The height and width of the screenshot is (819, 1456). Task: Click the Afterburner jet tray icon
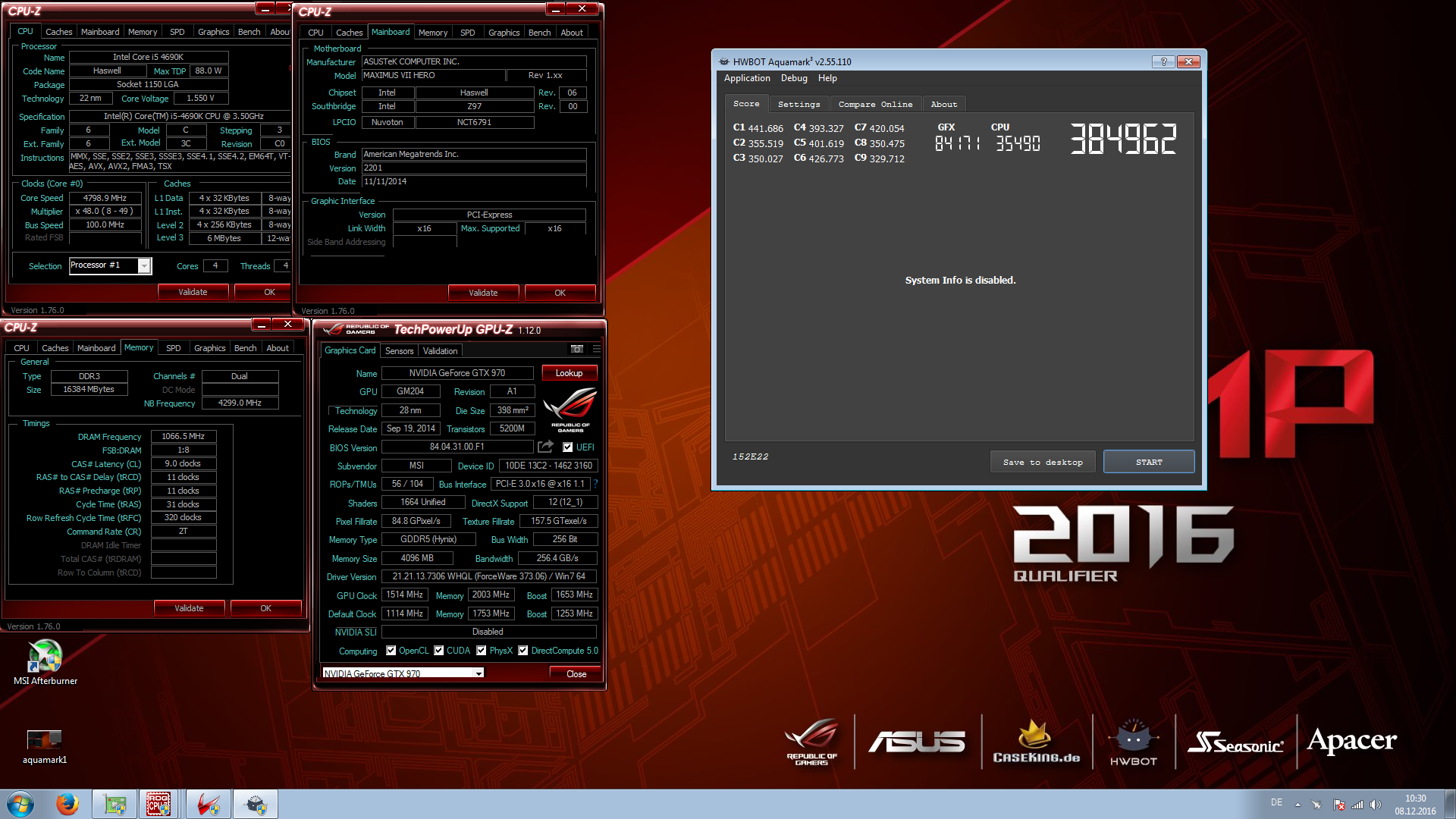(1317, 805)
